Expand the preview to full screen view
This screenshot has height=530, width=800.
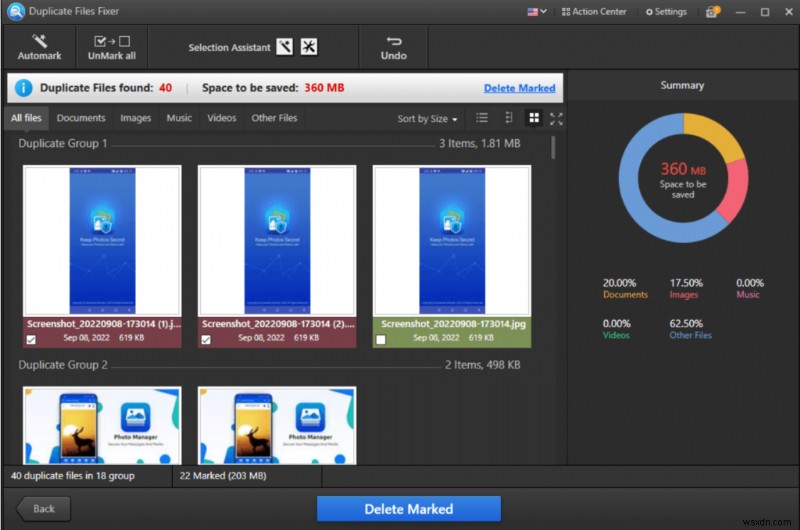[557, 118]
